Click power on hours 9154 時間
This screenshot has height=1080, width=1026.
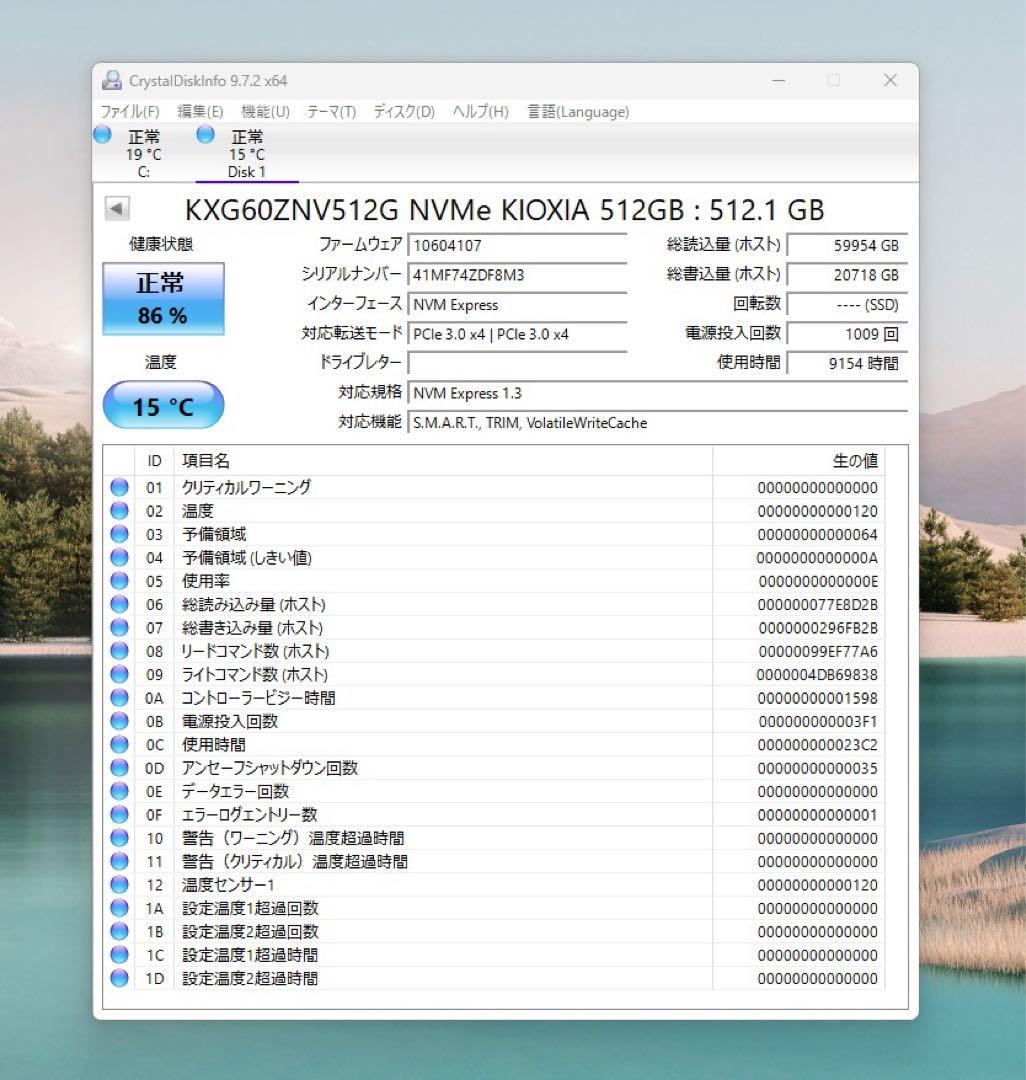tap(847, 363)
